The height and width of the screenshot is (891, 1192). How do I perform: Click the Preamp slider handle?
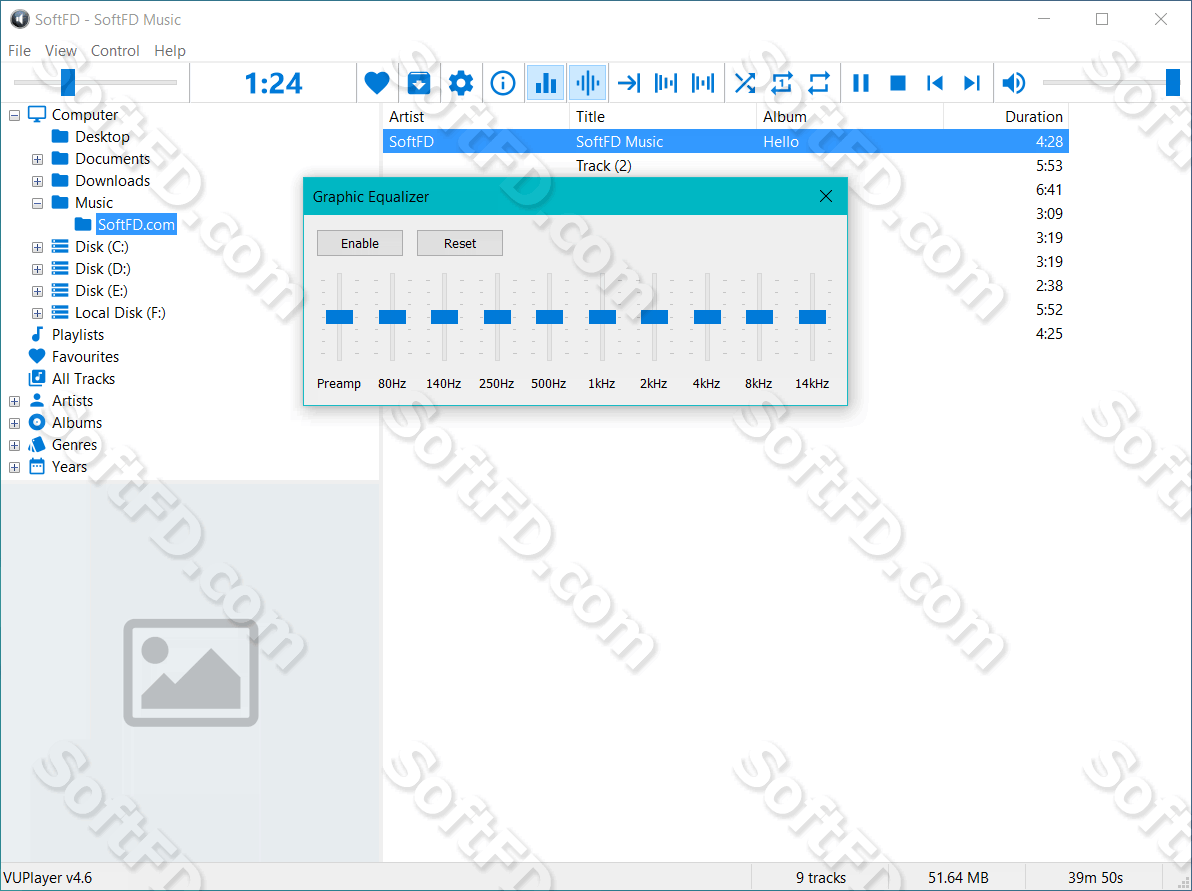click(x=339, y=317)
